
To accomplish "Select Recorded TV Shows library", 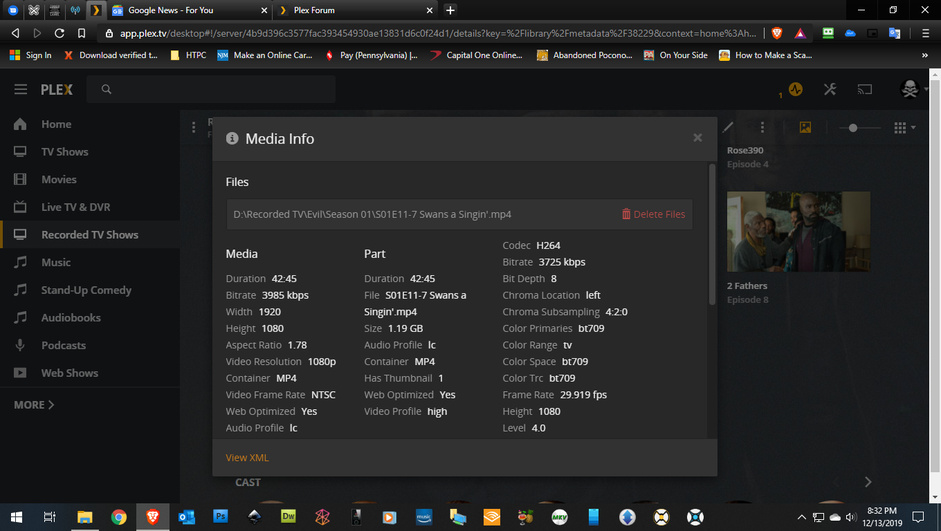I will click(x=90, y=235).
